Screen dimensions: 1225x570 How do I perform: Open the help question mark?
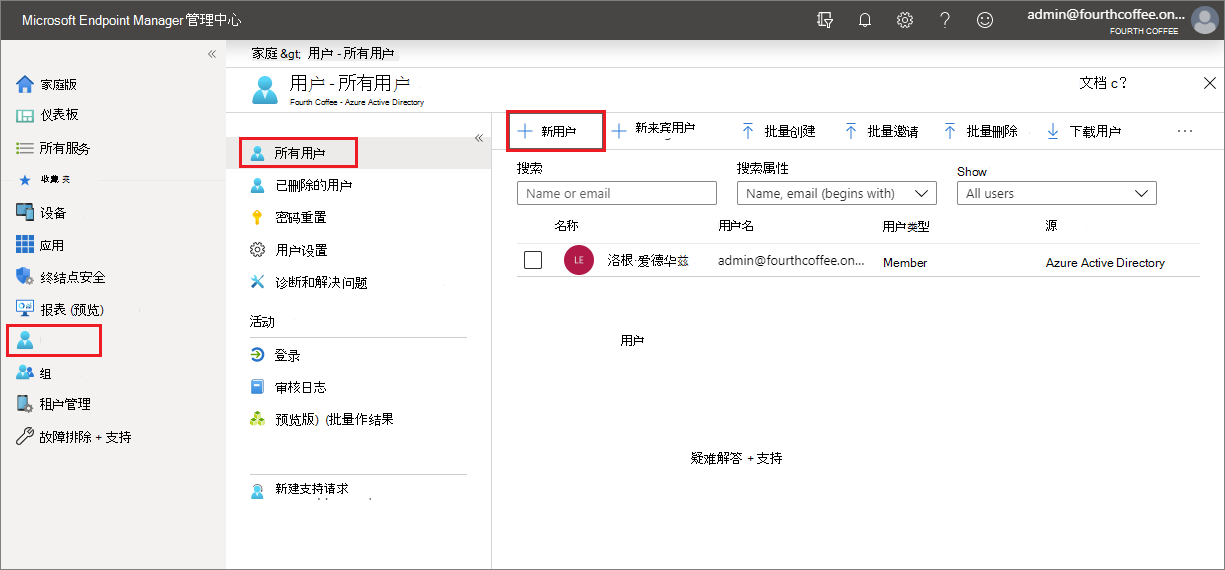pos(945,20)
